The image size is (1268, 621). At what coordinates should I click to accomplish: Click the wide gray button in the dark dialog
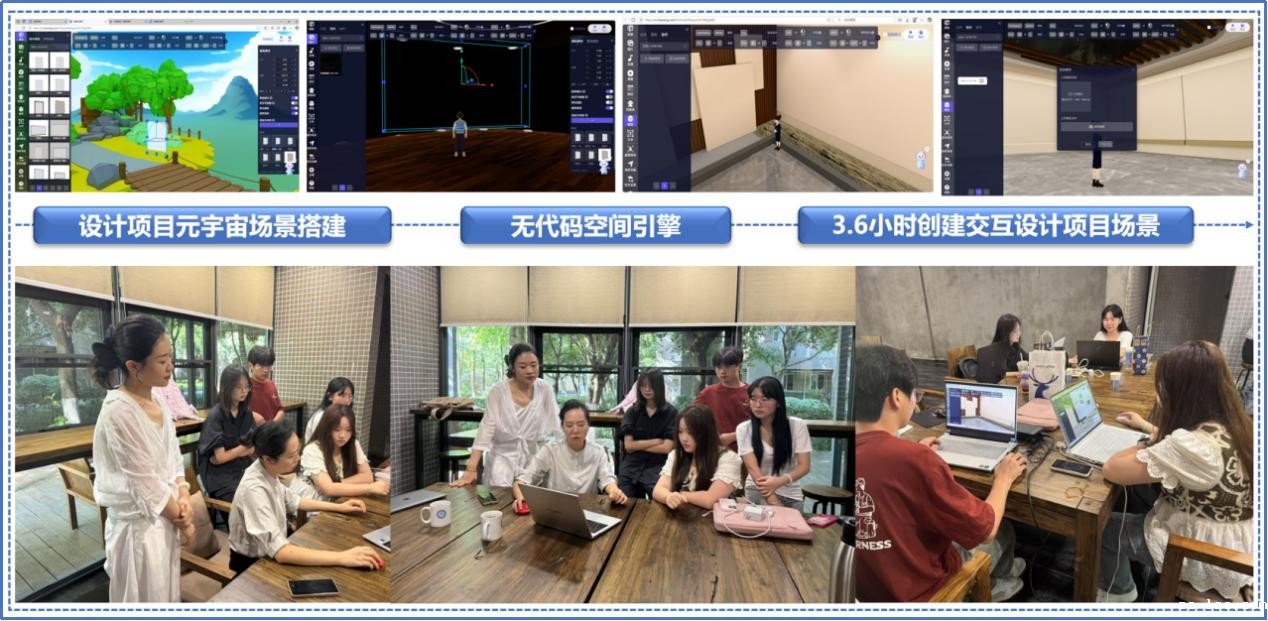(x=1095, y=127)
